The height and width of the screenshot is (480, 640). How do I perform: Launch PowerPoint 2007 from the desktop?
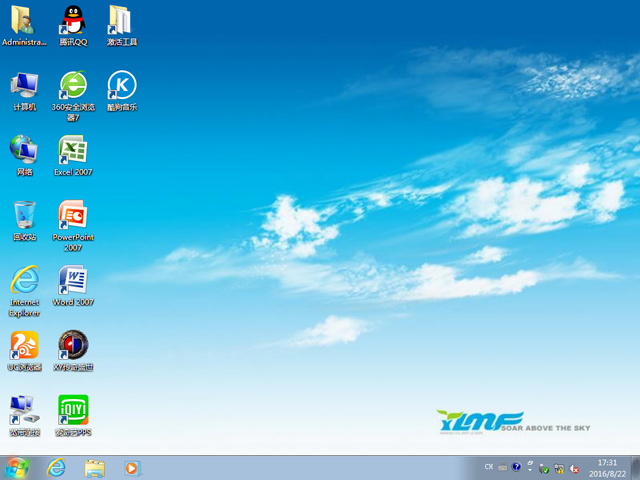(73, 216)
